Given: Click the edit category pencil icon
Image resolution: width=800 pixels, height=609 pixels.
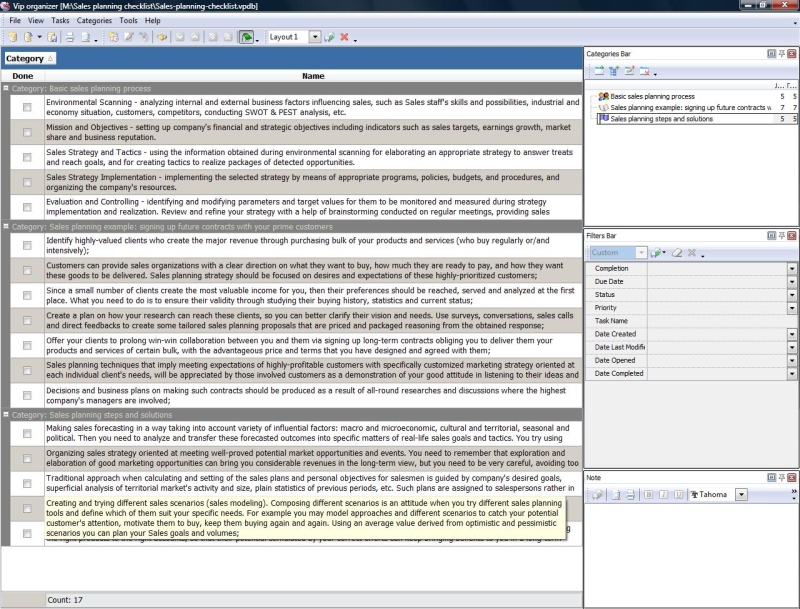Looking at the screenshot, I should [629, 71].
